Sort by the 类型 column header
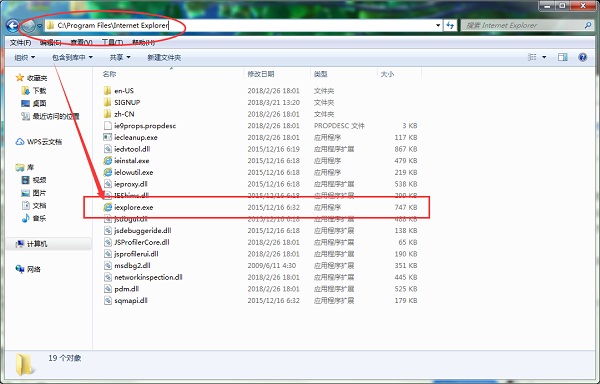 [x=320, y=74]
